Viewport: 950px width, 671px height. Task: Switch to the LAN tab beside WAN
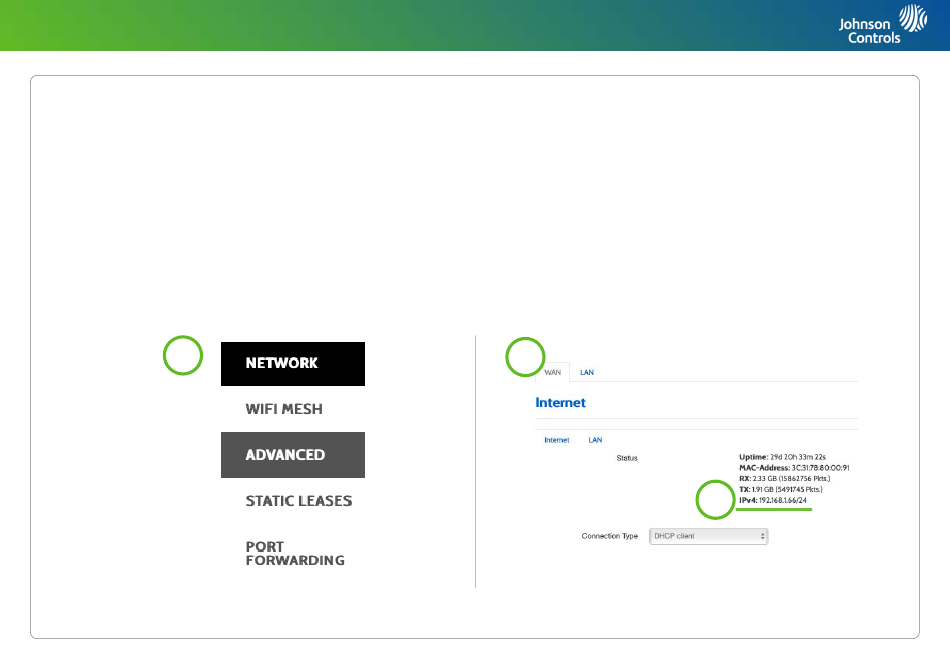click(x=587, y=373)
